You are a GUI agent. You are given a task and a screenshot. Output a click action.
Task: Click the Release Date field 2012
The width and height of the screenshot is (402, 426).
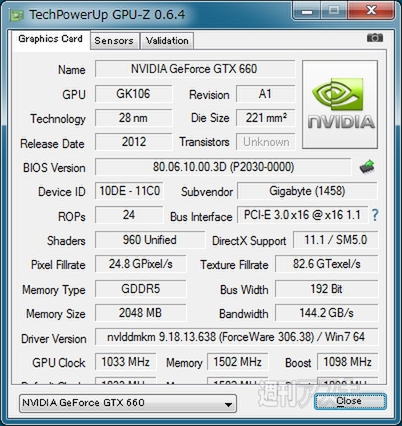pyautogui.click(x=134, y=142)
